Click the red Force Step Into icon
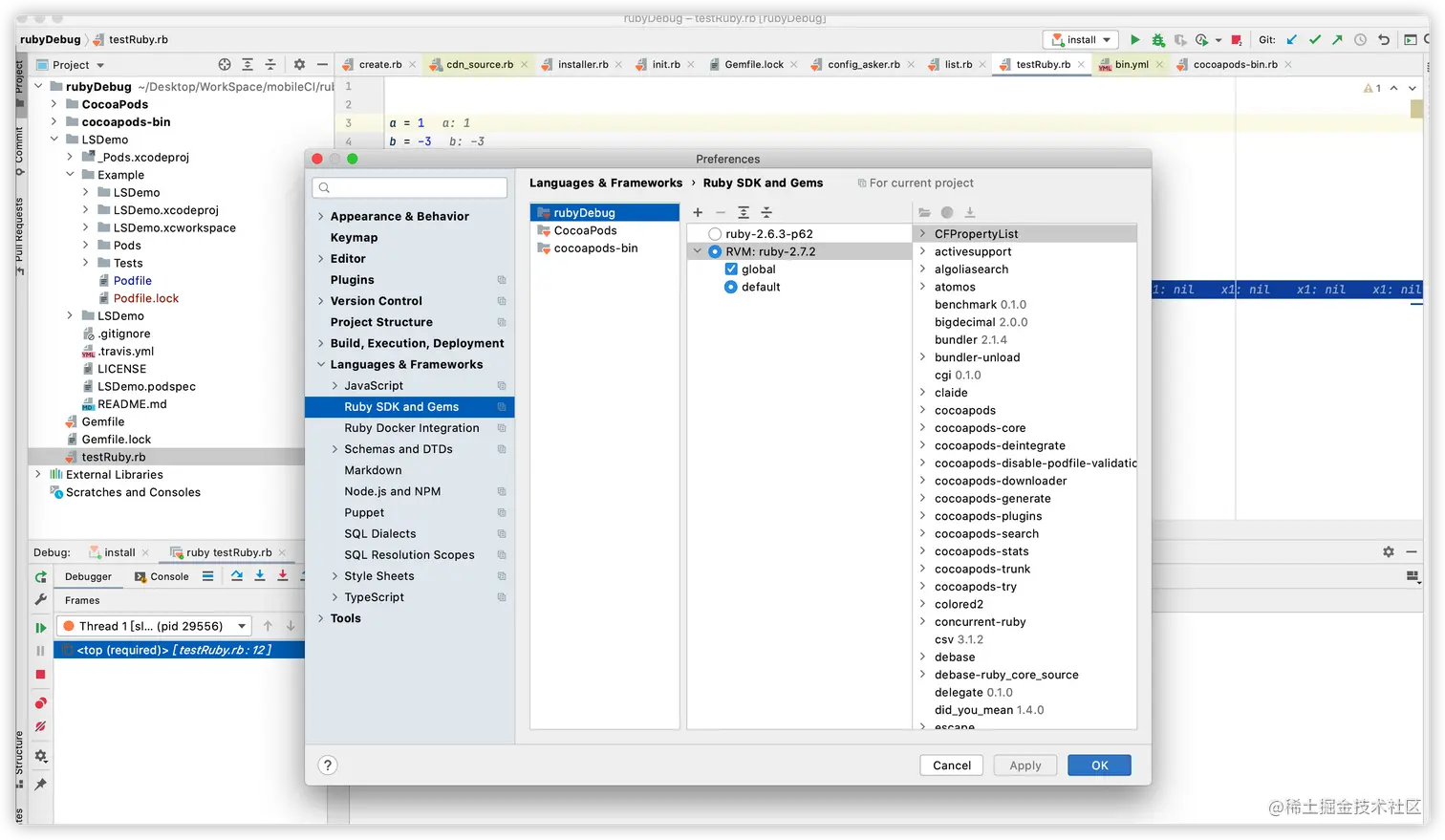The width and height of the screenshot is (1445, 840). 283,576
